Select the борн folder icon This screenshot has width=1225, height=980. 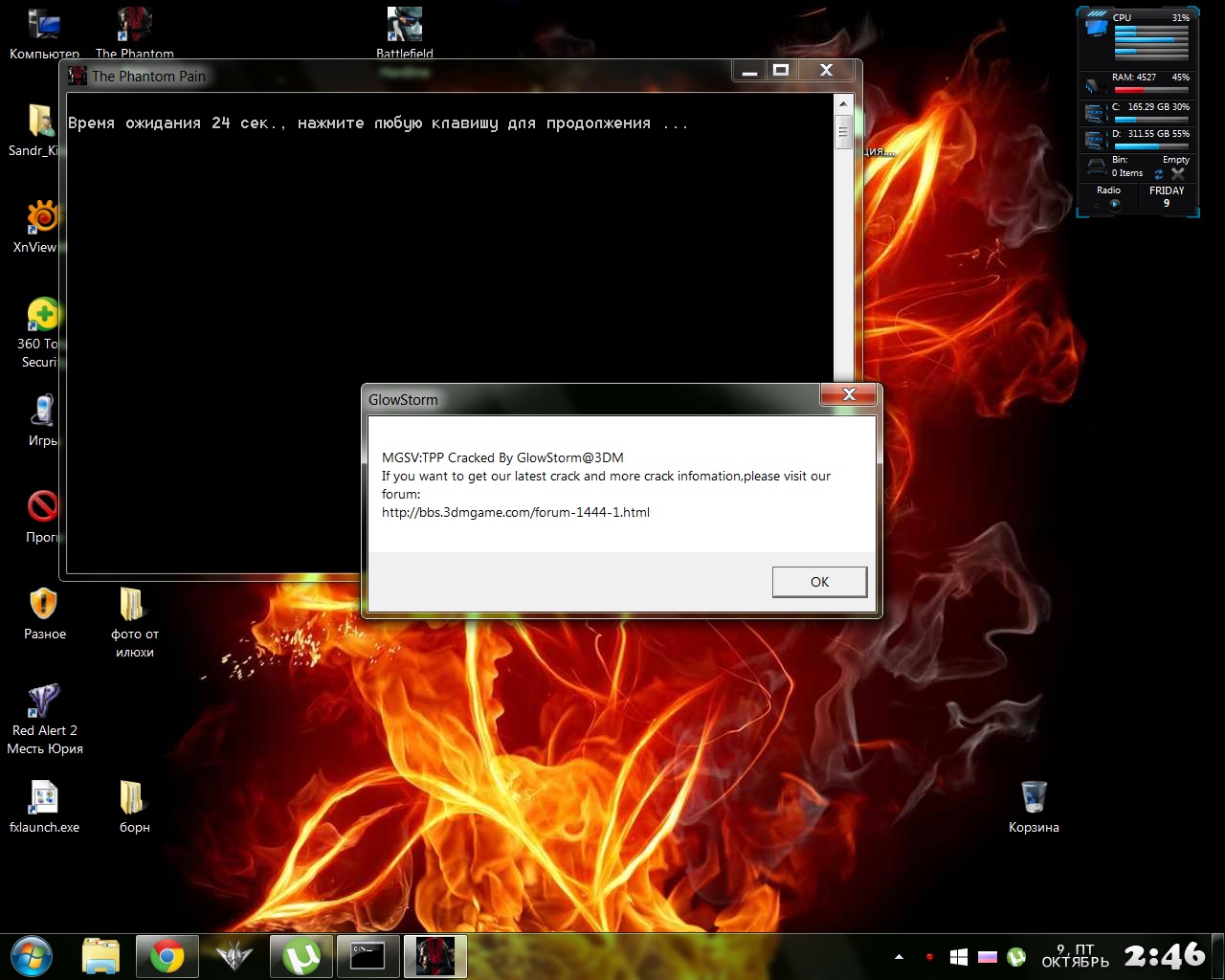point(134,807)
